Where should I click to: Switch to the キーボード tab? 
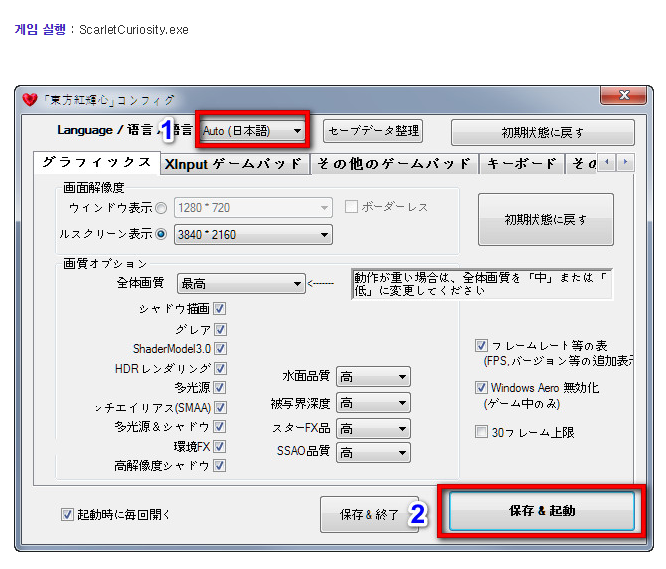[x=522, y=164]
